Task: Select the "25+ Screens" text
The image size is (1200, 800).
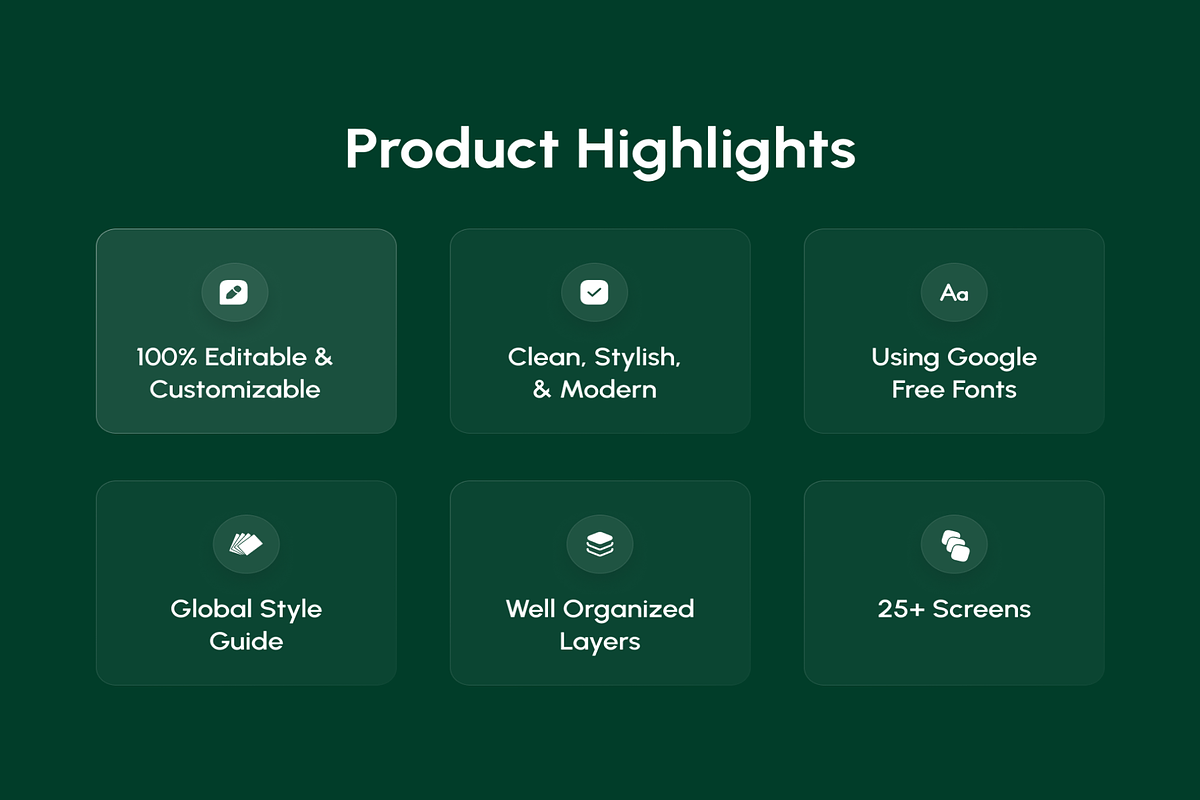Action: point(954,609)
